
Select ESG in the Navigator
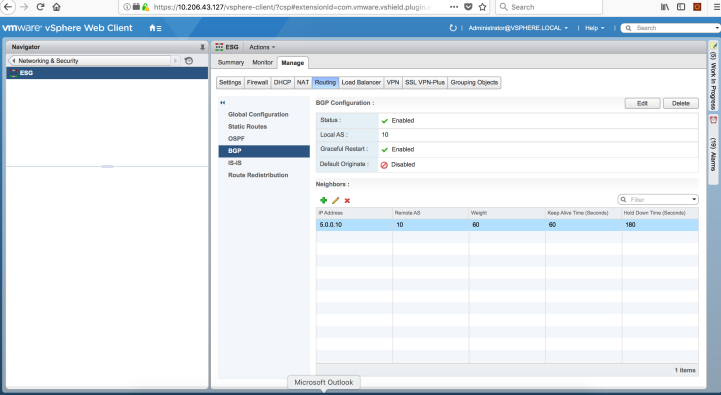[x=107, y=73]
